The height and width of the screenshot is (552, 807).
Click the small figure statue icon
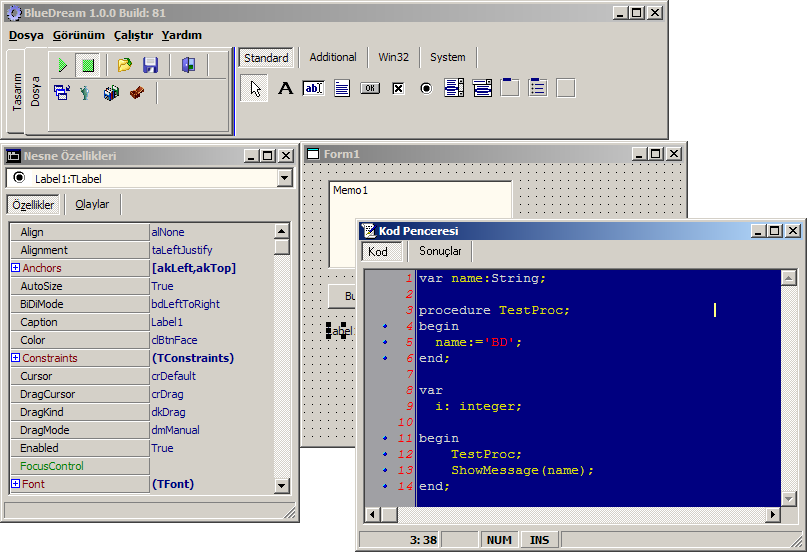(x=85, y=93)
